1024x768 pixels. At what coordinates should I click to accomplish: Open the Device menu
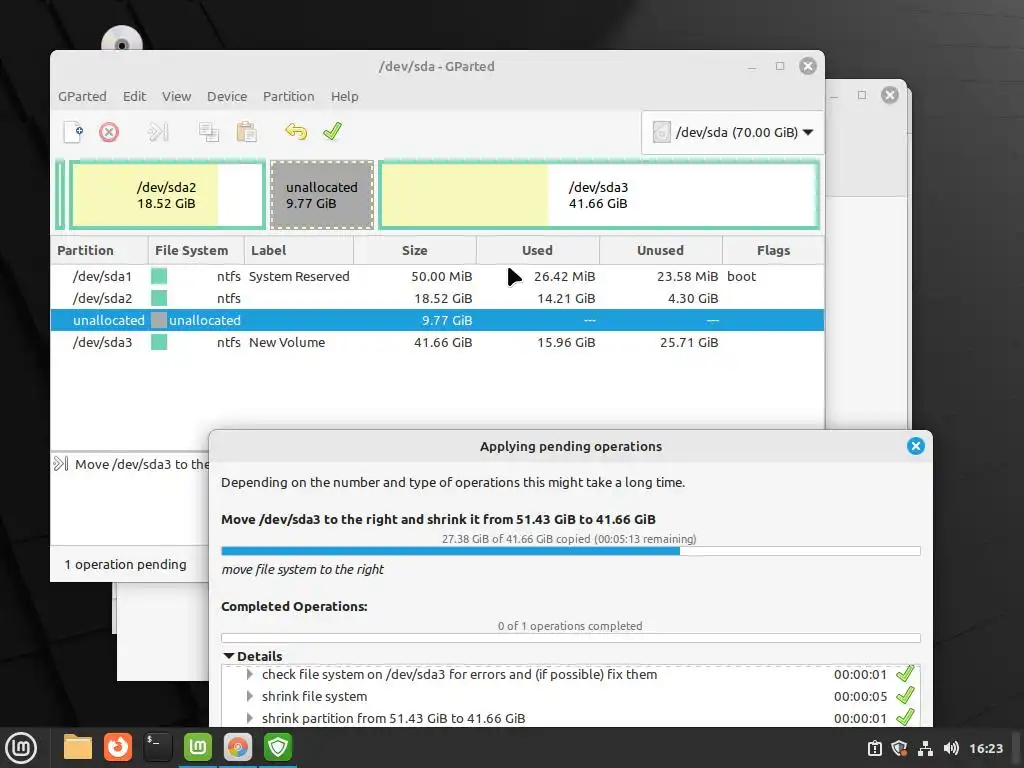click(x=227, y=97)
